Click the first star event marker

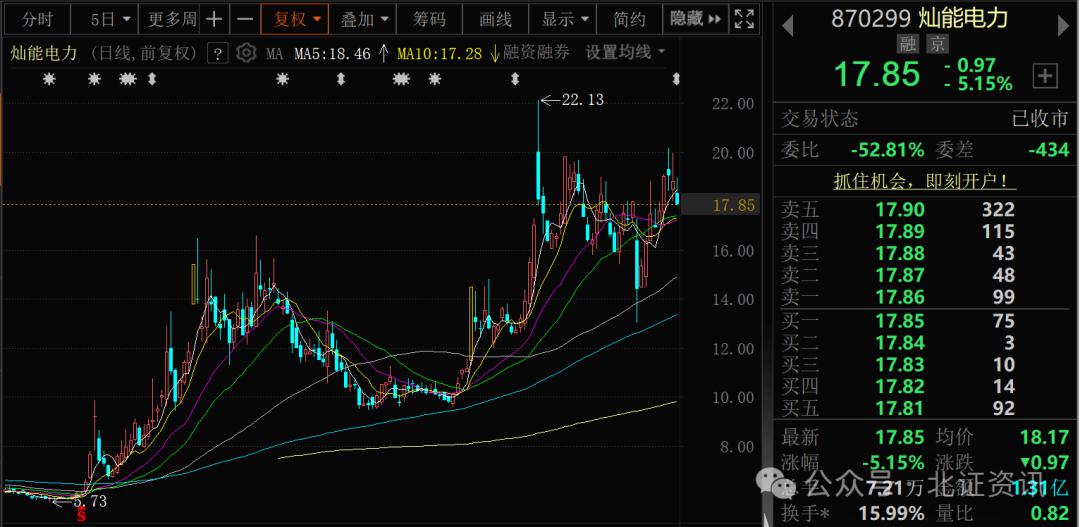click(x=48, y=79)
